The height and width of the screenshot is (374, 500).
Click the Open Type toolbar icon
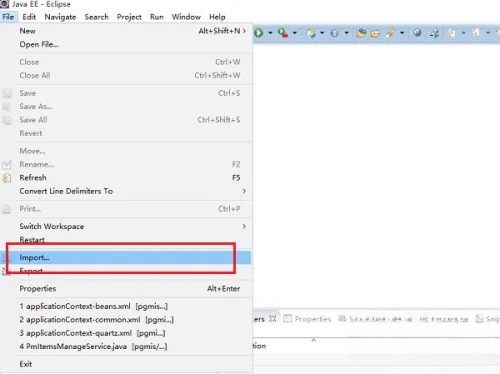[361, 33]
